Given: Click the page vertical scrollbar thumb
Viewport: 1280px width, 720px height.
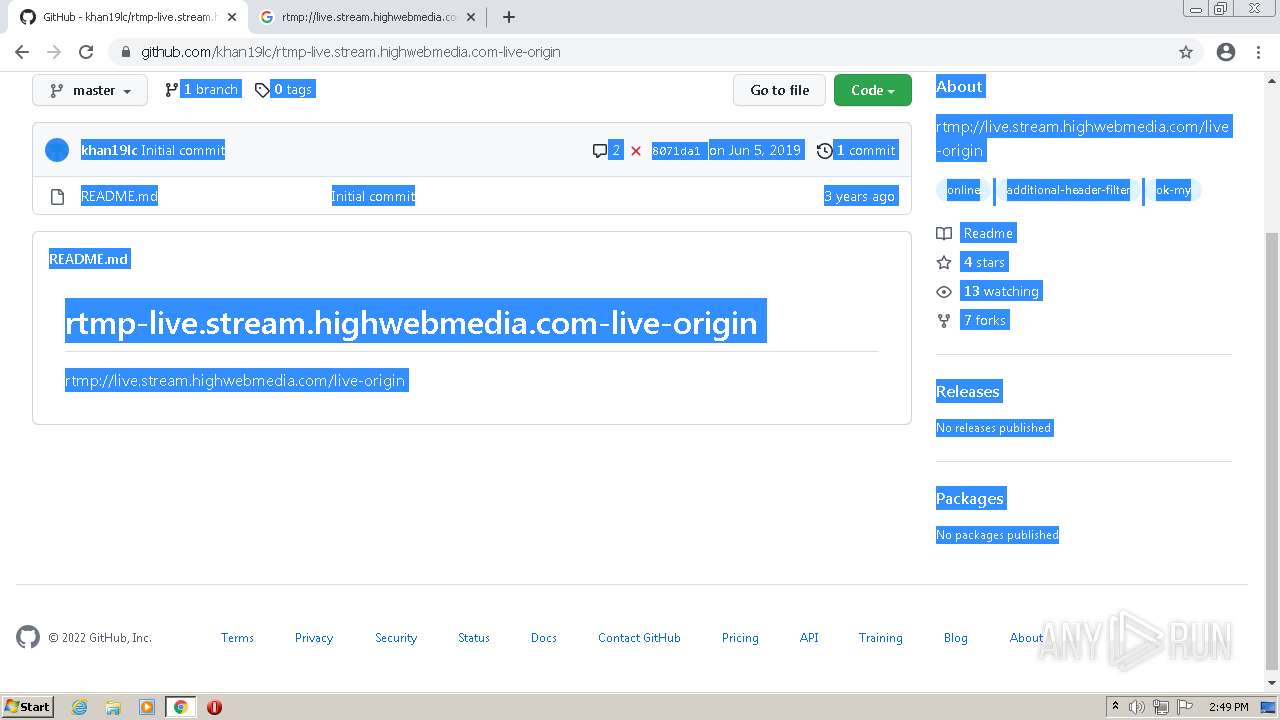Looking at the screenshot, I should point(1272,450).
